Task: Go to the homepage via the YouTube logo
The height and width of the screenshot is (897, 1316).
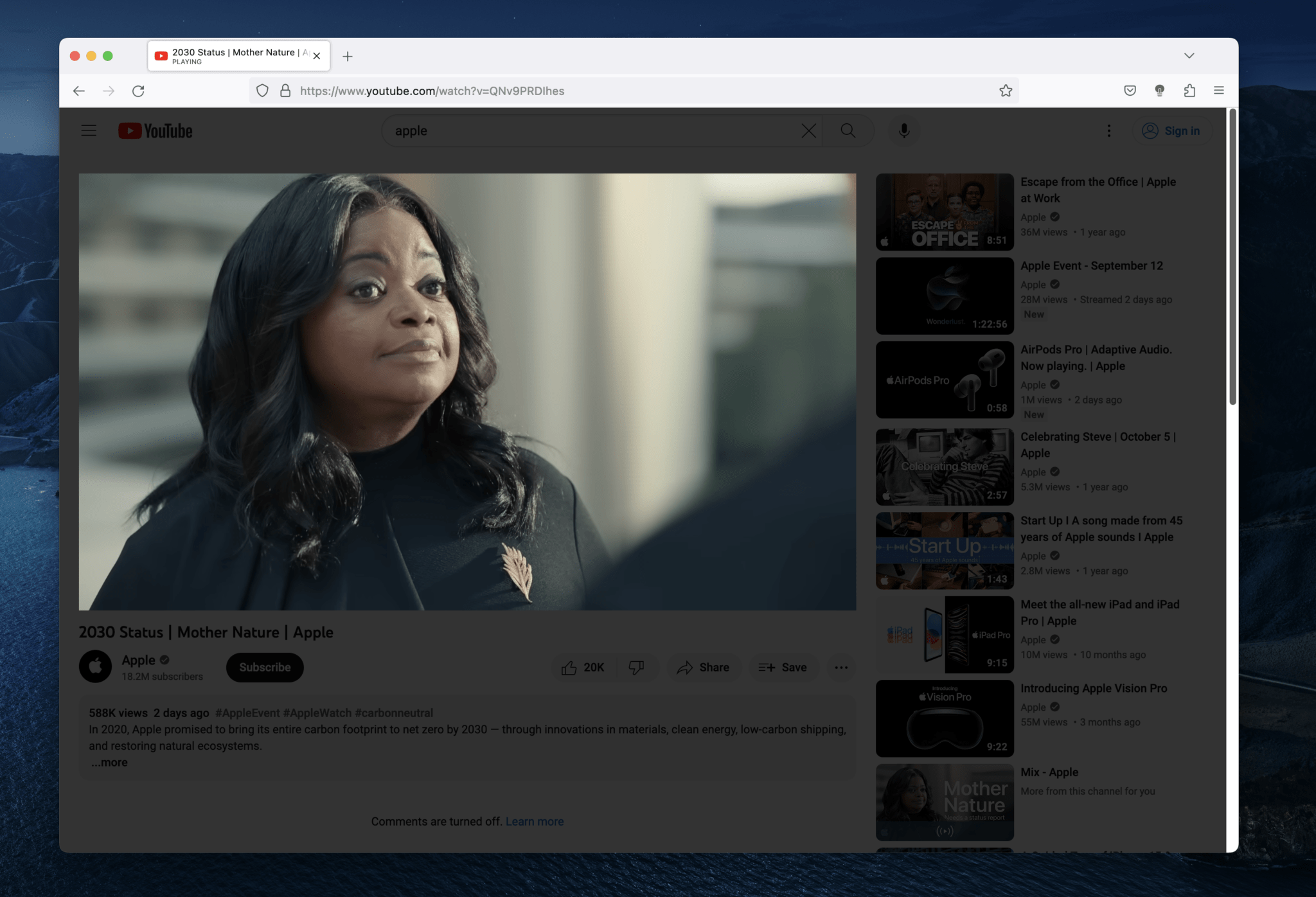Action: [x=154, y=130]
